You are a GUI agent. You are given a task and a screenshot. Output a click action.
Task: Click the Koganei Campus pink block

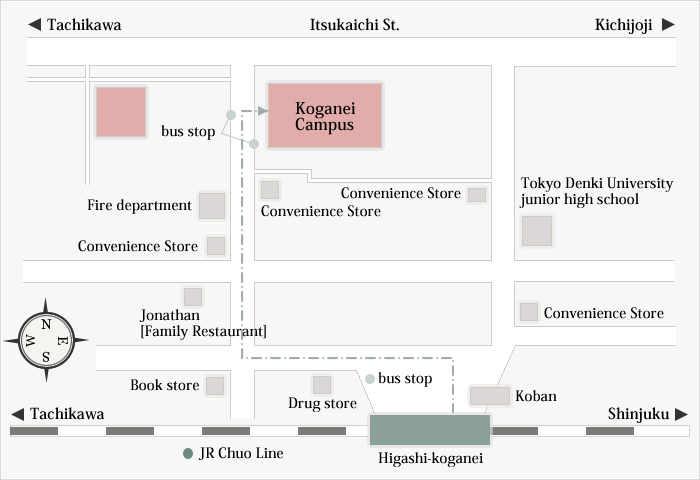click(x=325, y=115)
